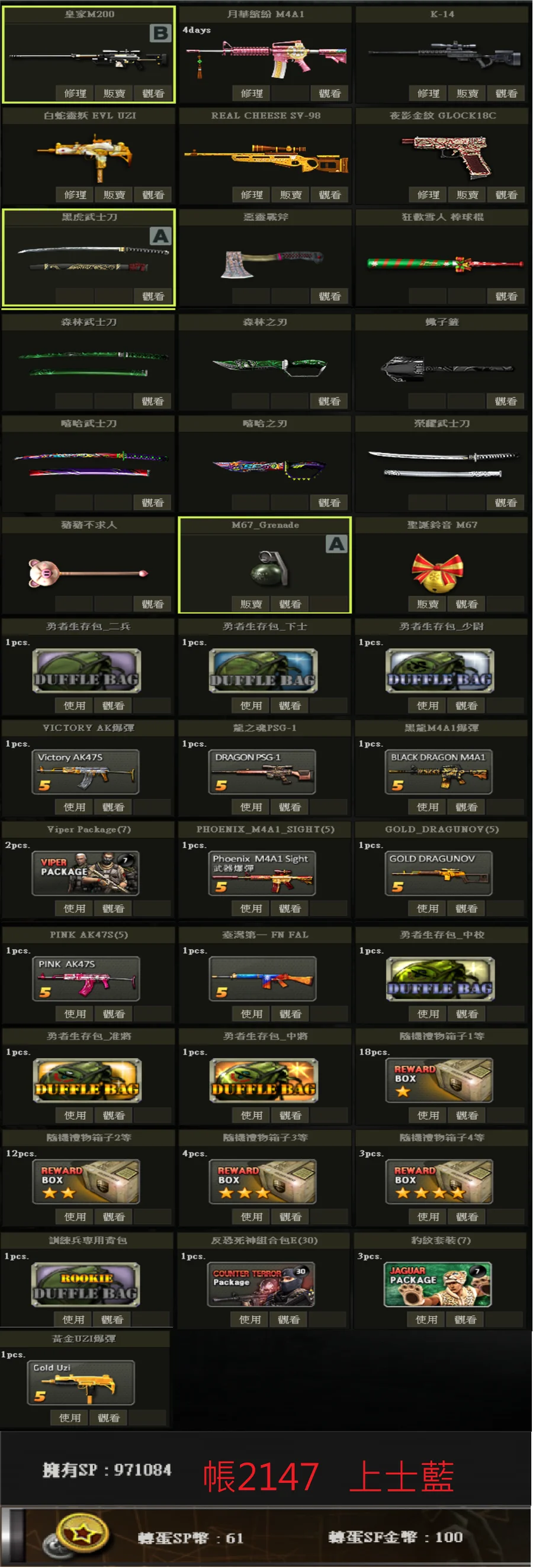Image resolution: width=533 pixels, height=1568 pixels.
Task: Select the Counter Terror Package icon
Action: [x=261, y=1284]
